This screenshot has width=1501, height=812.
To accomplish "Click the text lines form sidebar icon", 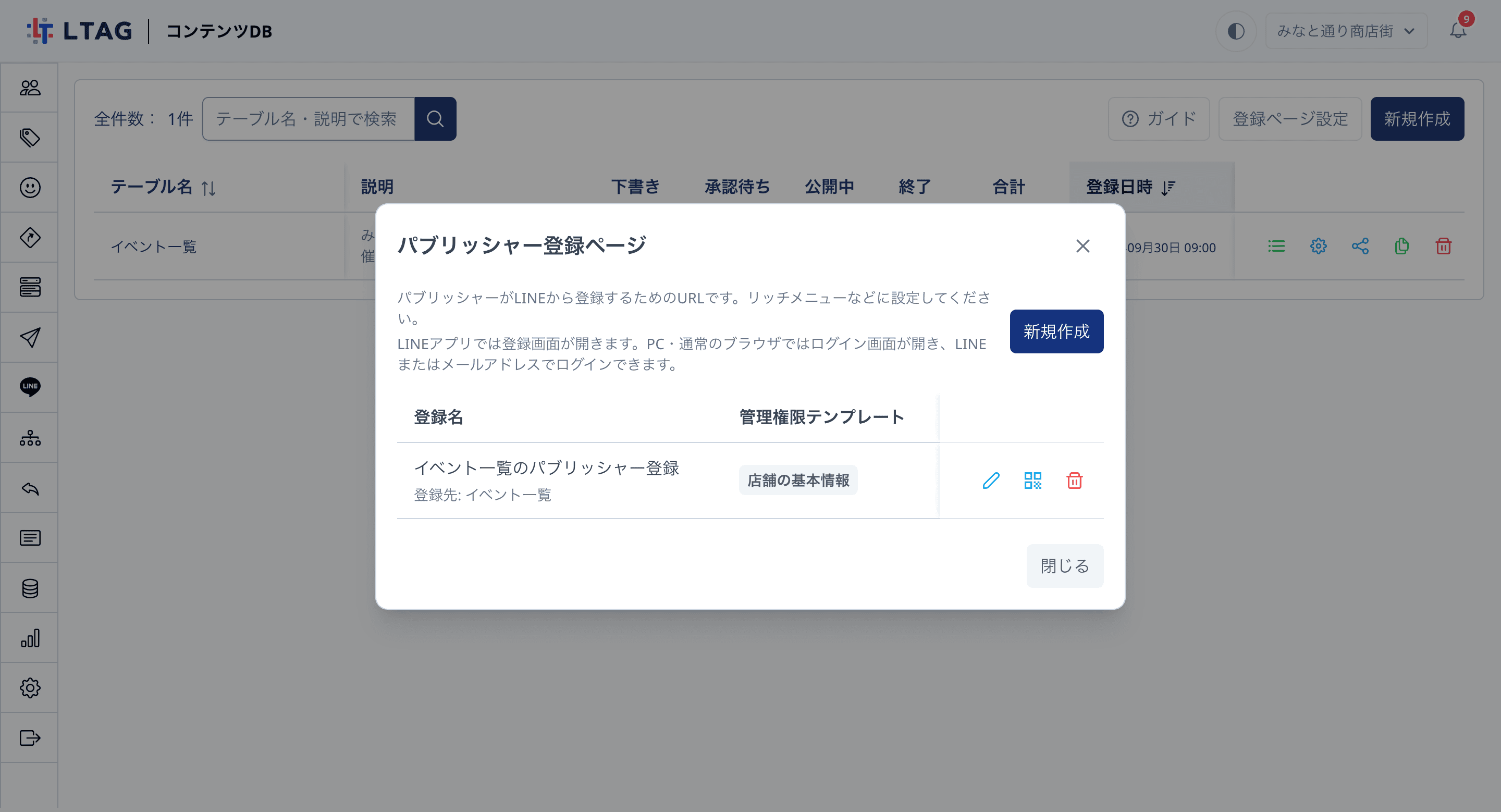I will click(x=30, y=538).
